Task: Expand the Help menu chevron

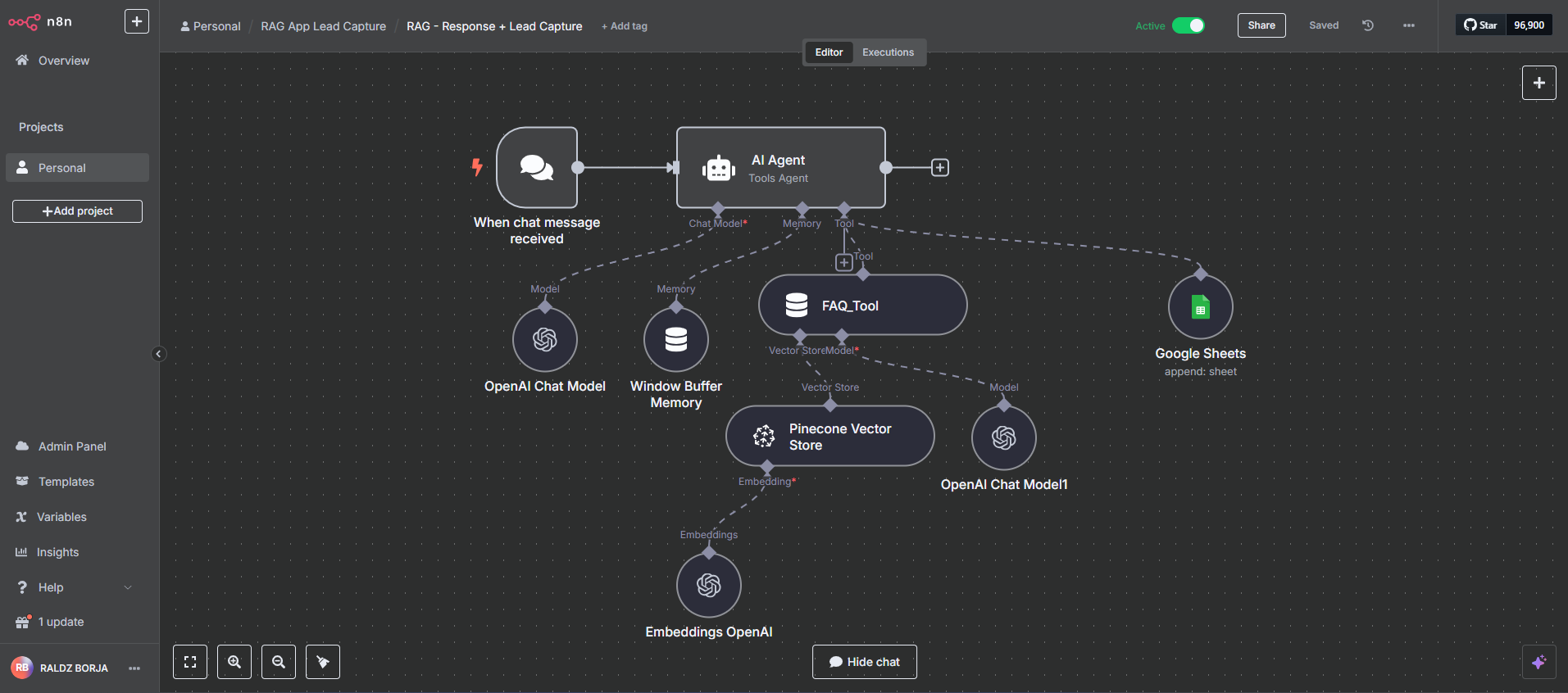Action: [128, 587]
